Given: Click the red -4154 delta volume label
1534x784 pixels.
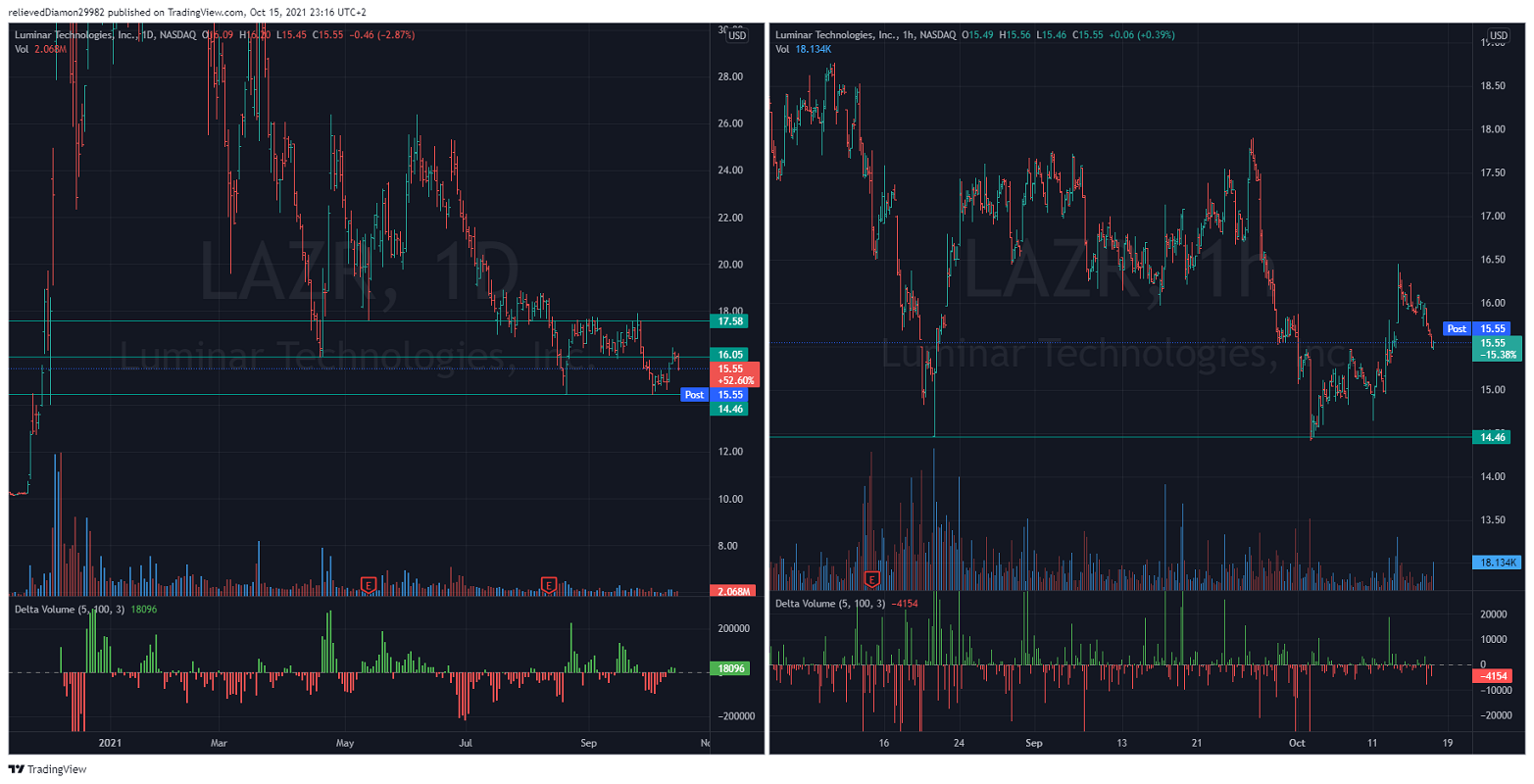Looking at the screenshot, I should [1492, 676].
